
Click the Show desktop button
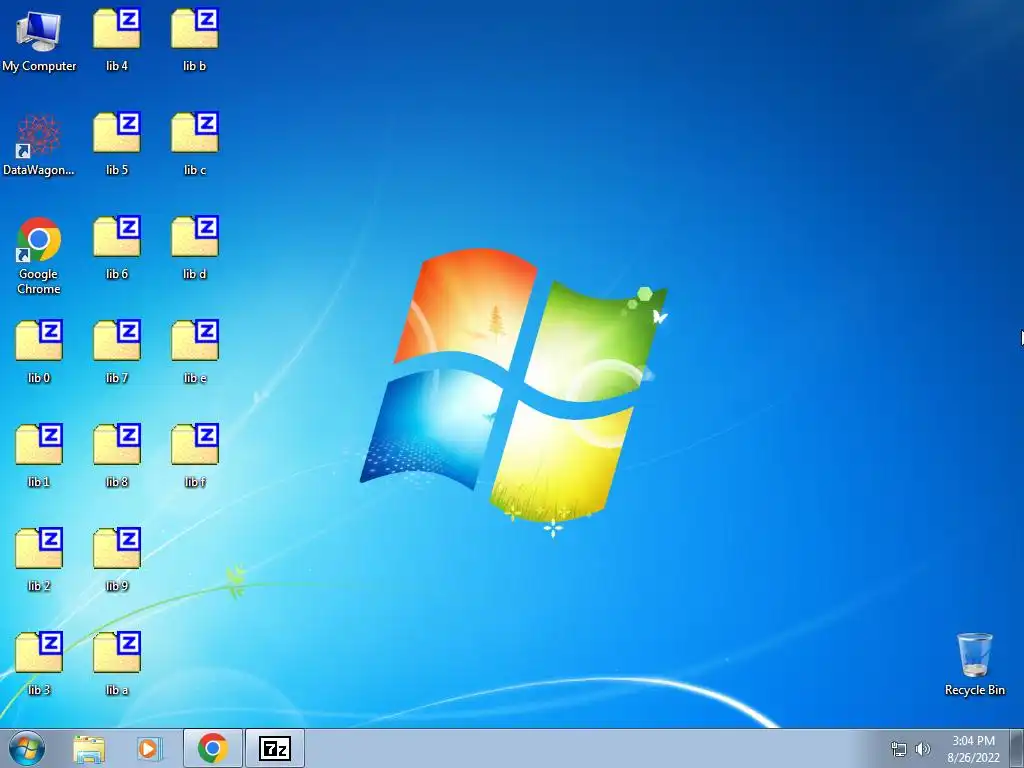click(1017, 749)
